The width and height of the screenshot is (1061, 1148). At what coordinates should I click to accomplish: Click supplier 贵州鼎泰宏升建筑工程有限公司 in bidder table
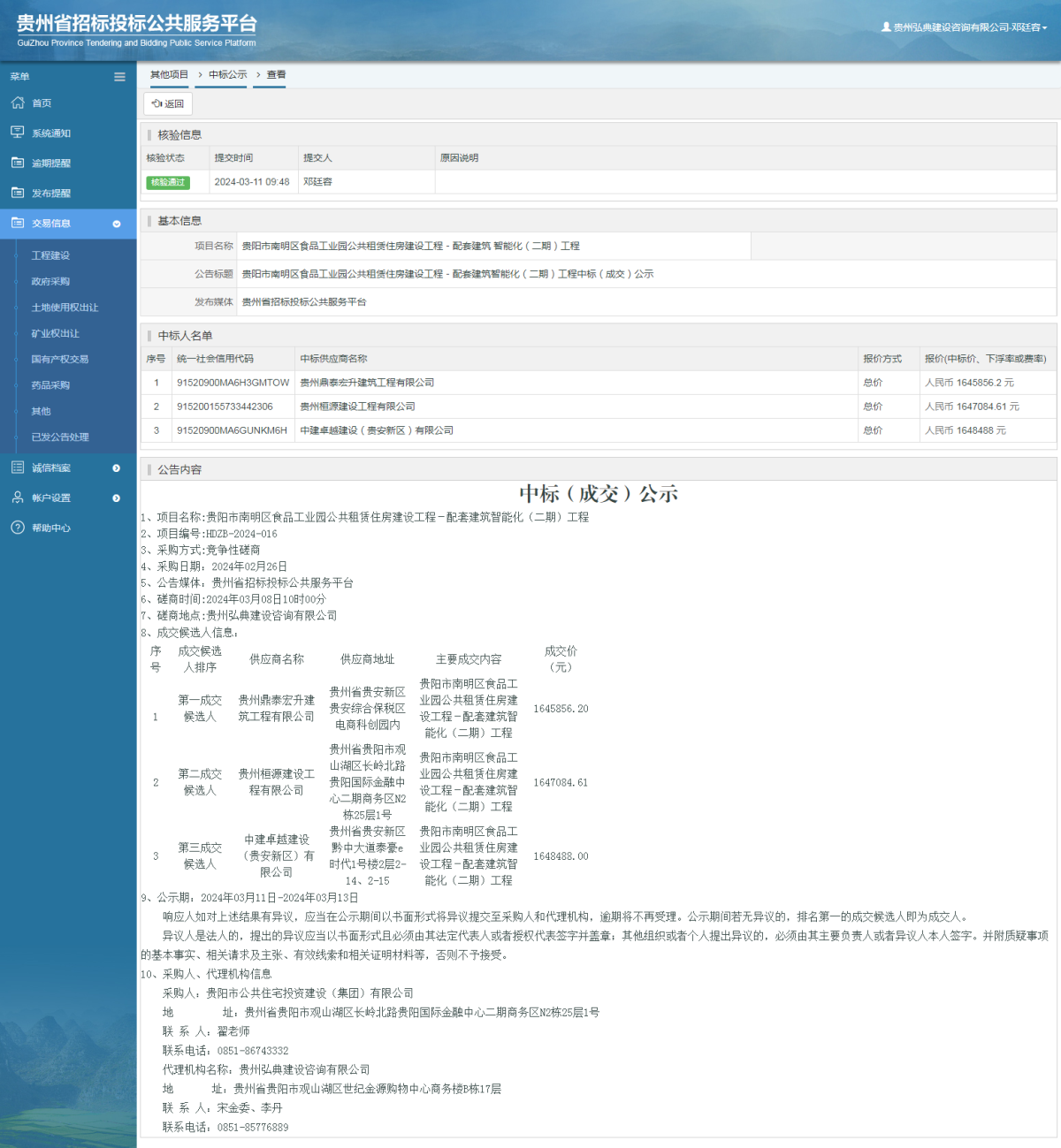(367, 383)
